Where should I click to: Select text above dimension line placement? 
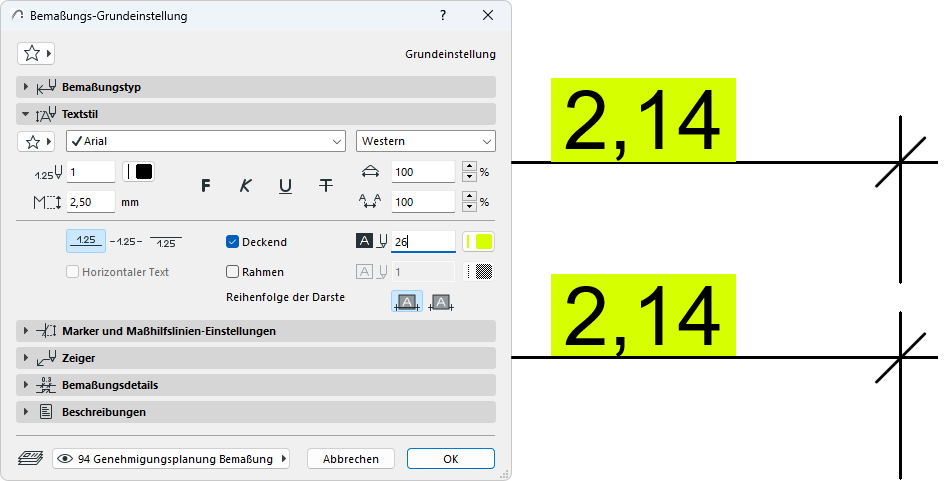[x=86, y=241]
